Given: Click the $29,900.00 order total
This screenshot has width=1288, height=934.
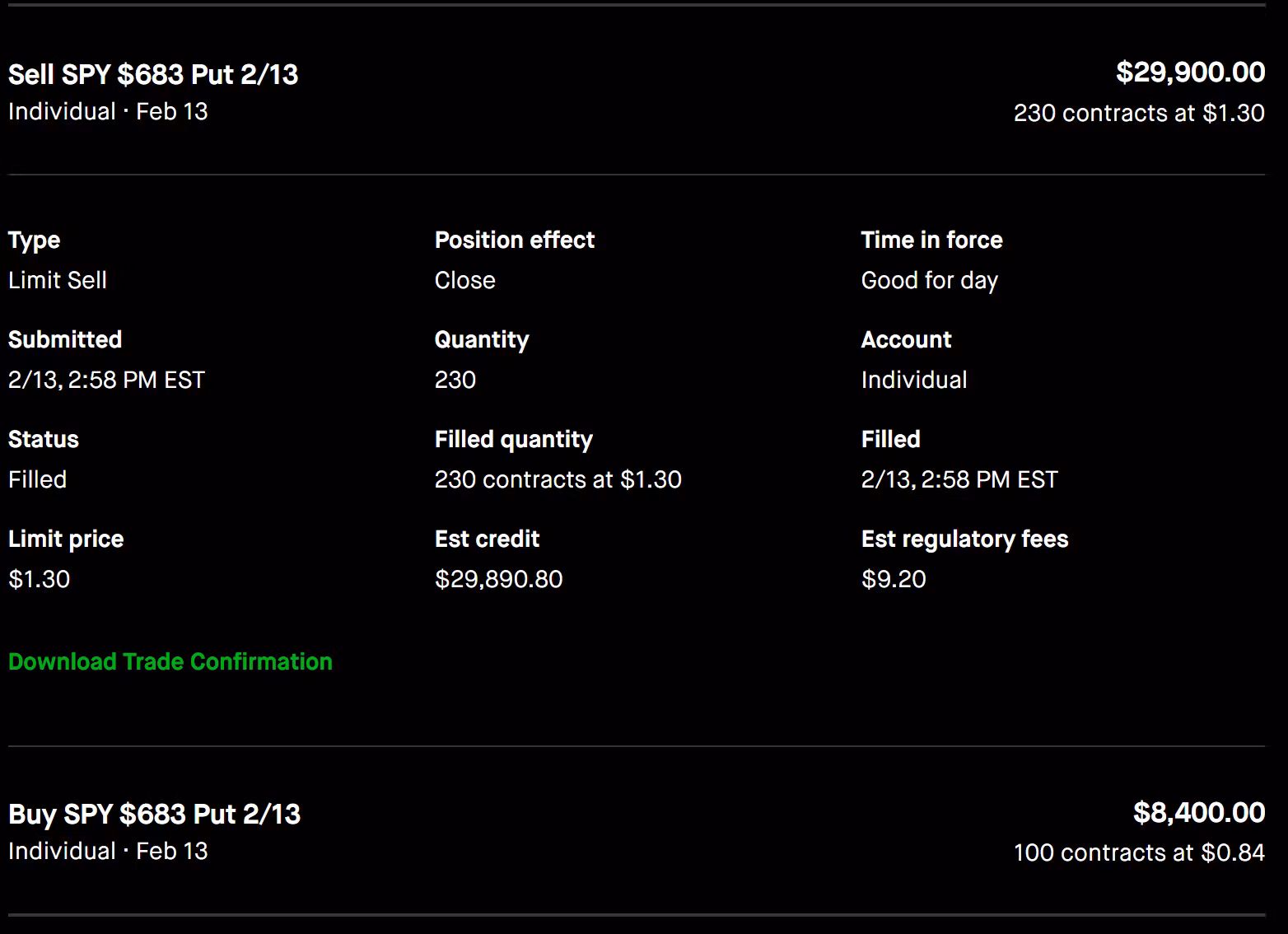Looking at the screenshot, I should click(1190, 72).
